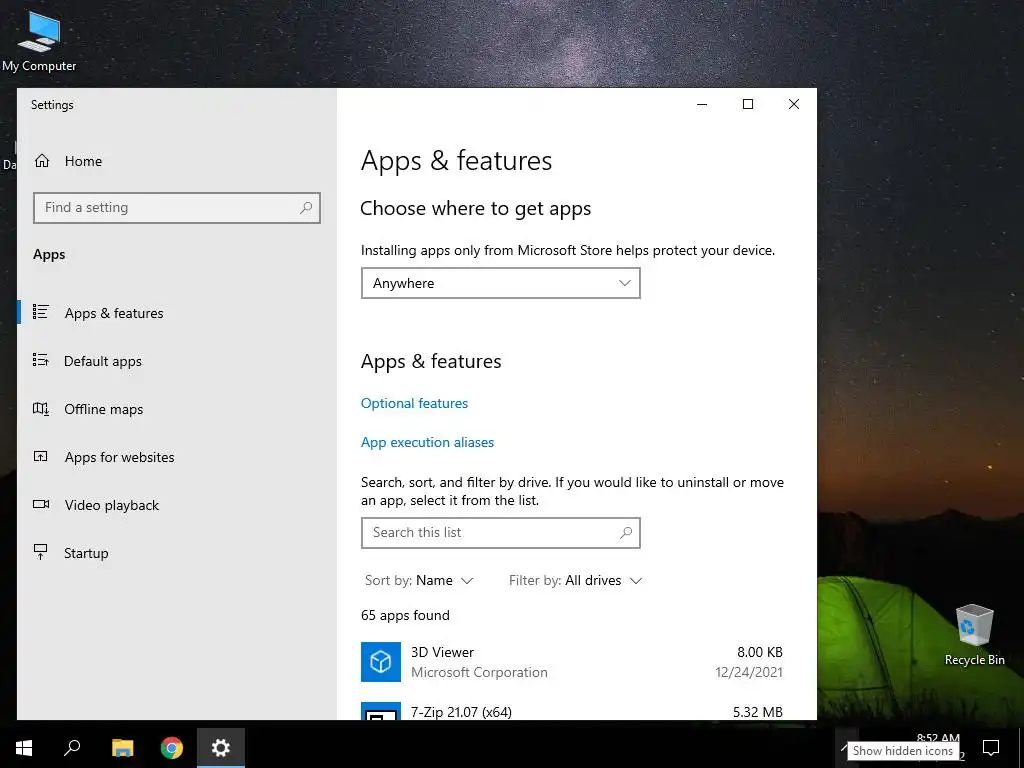Viewport: 1024px width, 768px height.
Task: Click the 12/24/2021 install date
Action: (x=749, y=672)
